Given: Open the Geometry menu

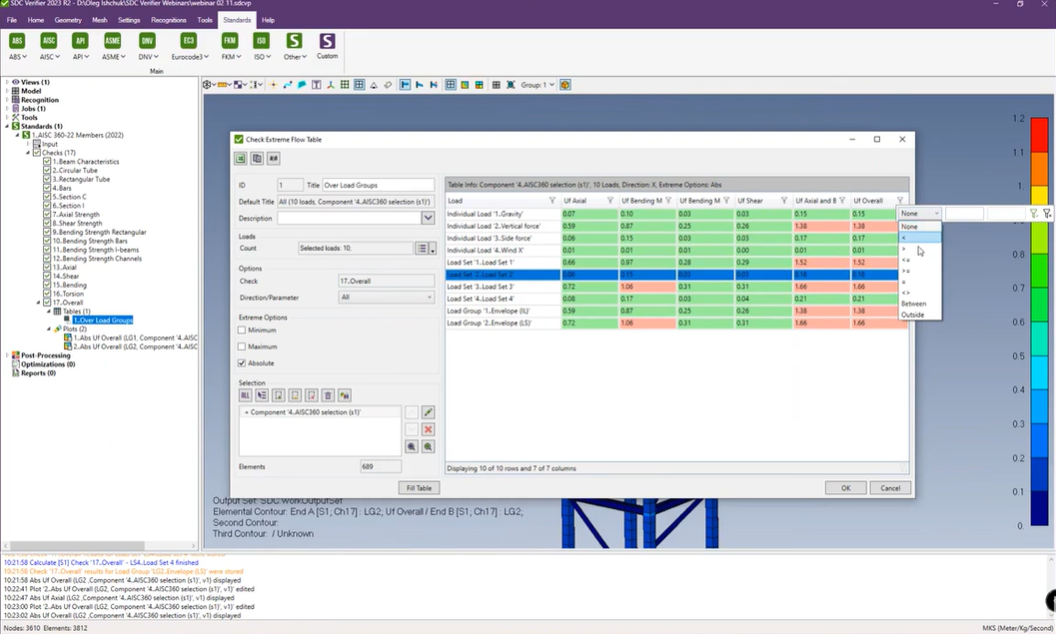Looking at the screenshot, I should (x=67, y=19).
